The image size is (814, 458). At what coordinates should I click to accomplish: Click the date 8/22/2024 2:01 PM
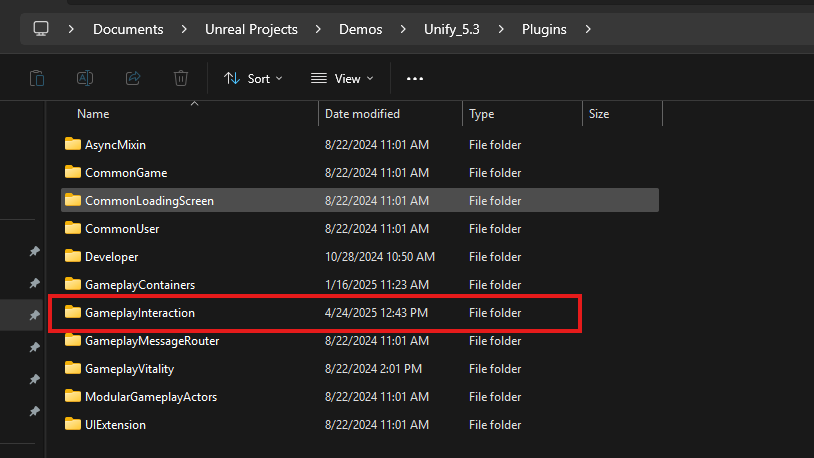(x=373, y=369)
